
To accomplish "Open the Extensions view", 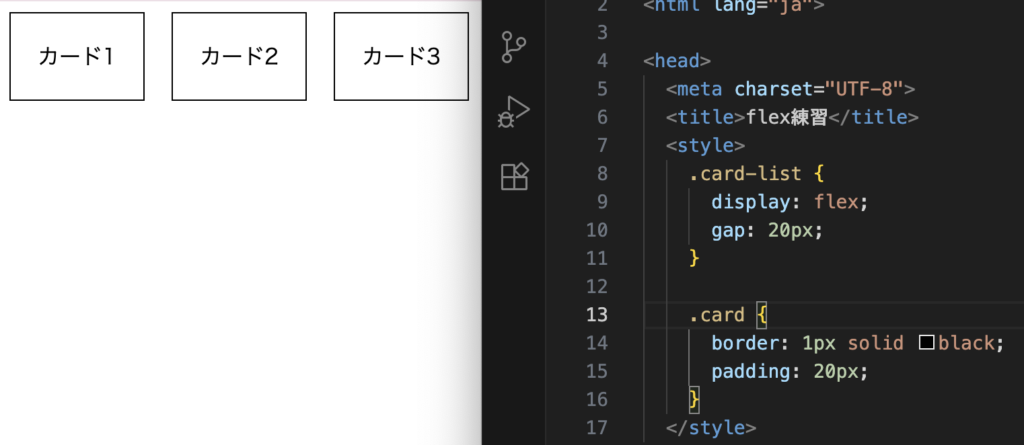I will point(514,176).
